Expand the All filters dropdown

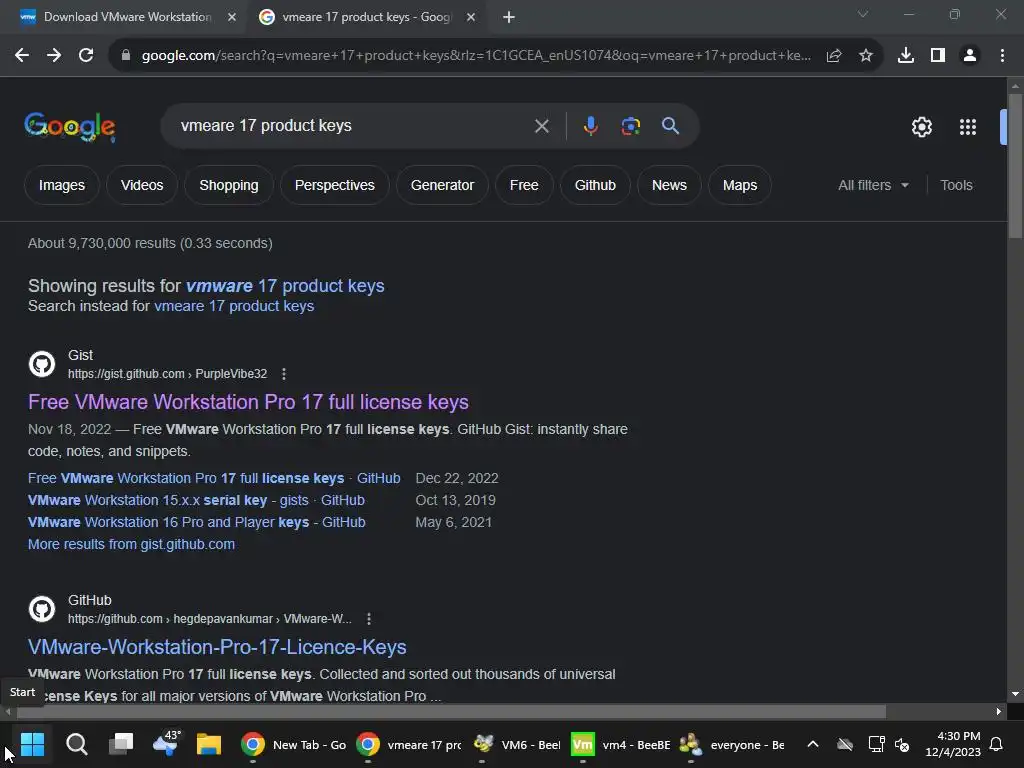[x=873, y=185]
